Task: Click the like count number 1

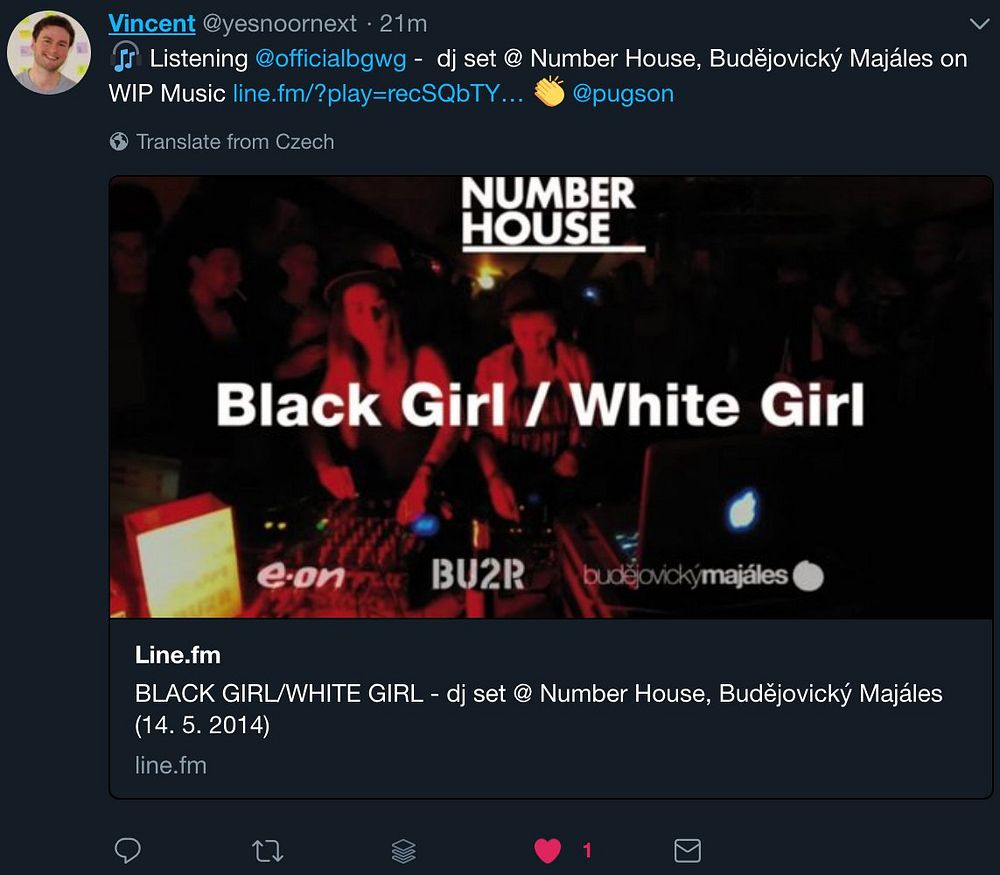Action: click(587, 851)
